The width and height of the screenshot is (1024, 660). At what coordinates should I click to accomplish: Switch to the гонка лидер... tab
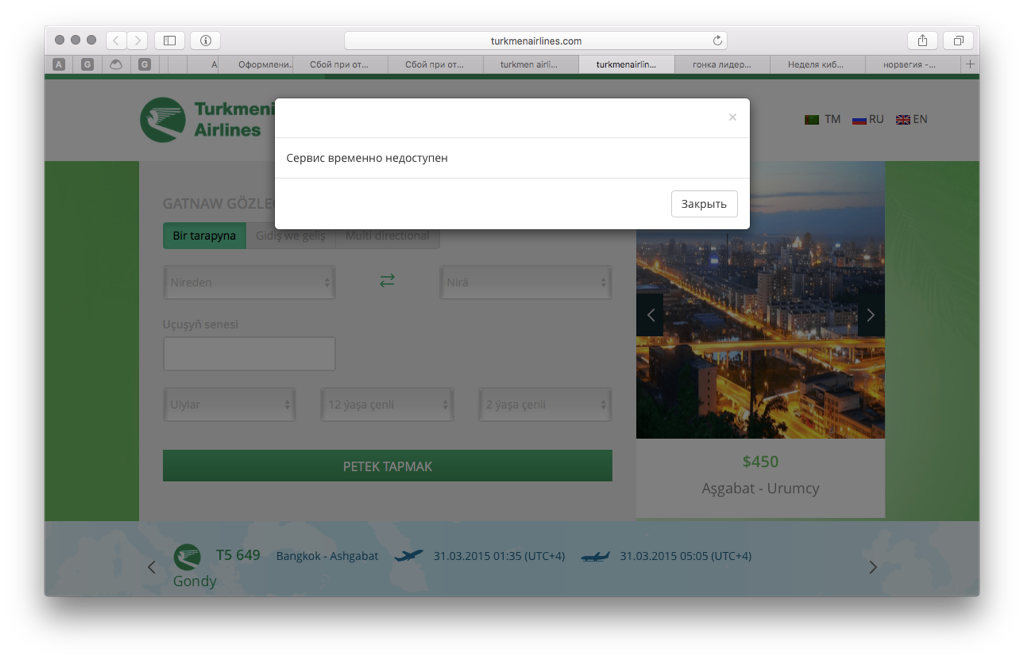click(721, 64)
